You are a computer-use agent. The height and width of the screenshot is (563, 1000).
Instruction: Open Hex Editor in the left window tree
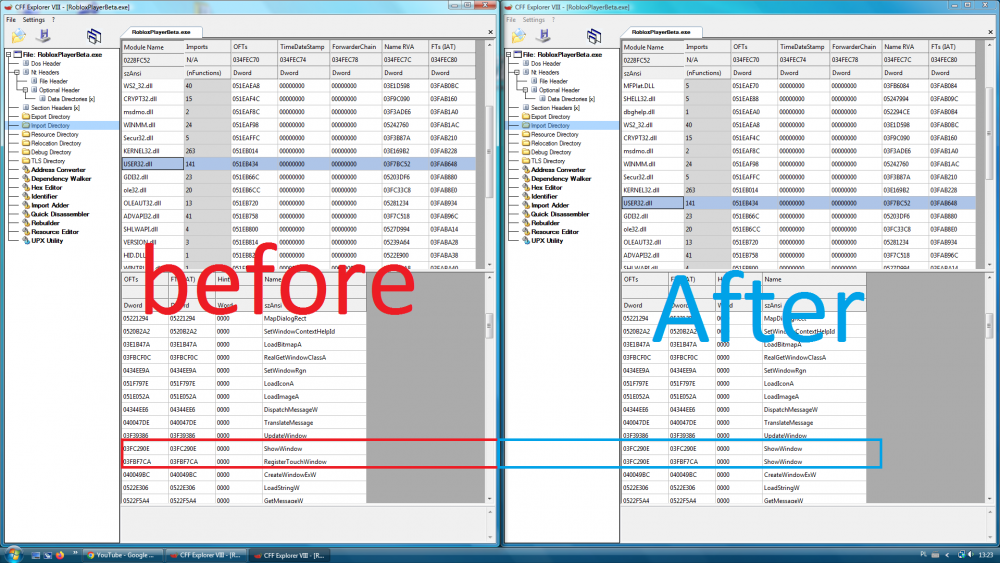(50, 188)
